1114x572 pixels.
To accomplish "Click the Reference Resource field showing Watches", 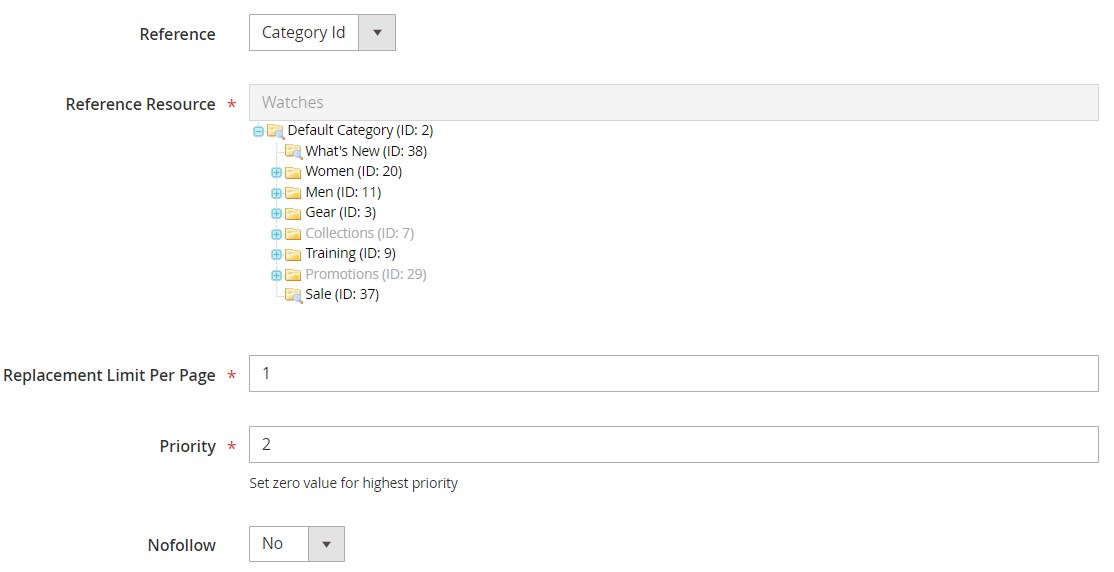I will (x=673, y=102).
